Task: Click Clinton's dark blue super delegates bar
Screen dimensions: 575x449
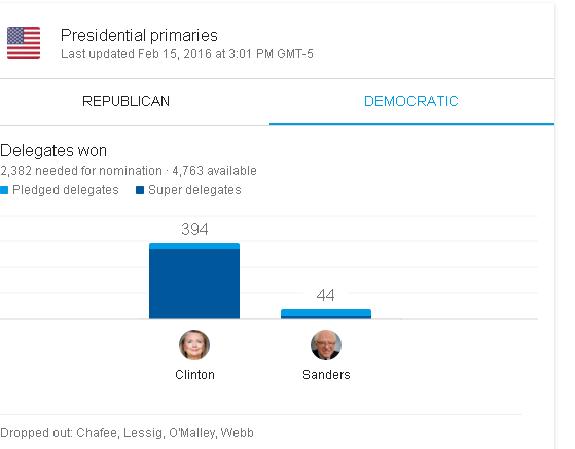Action: click(x=194, y=284)
